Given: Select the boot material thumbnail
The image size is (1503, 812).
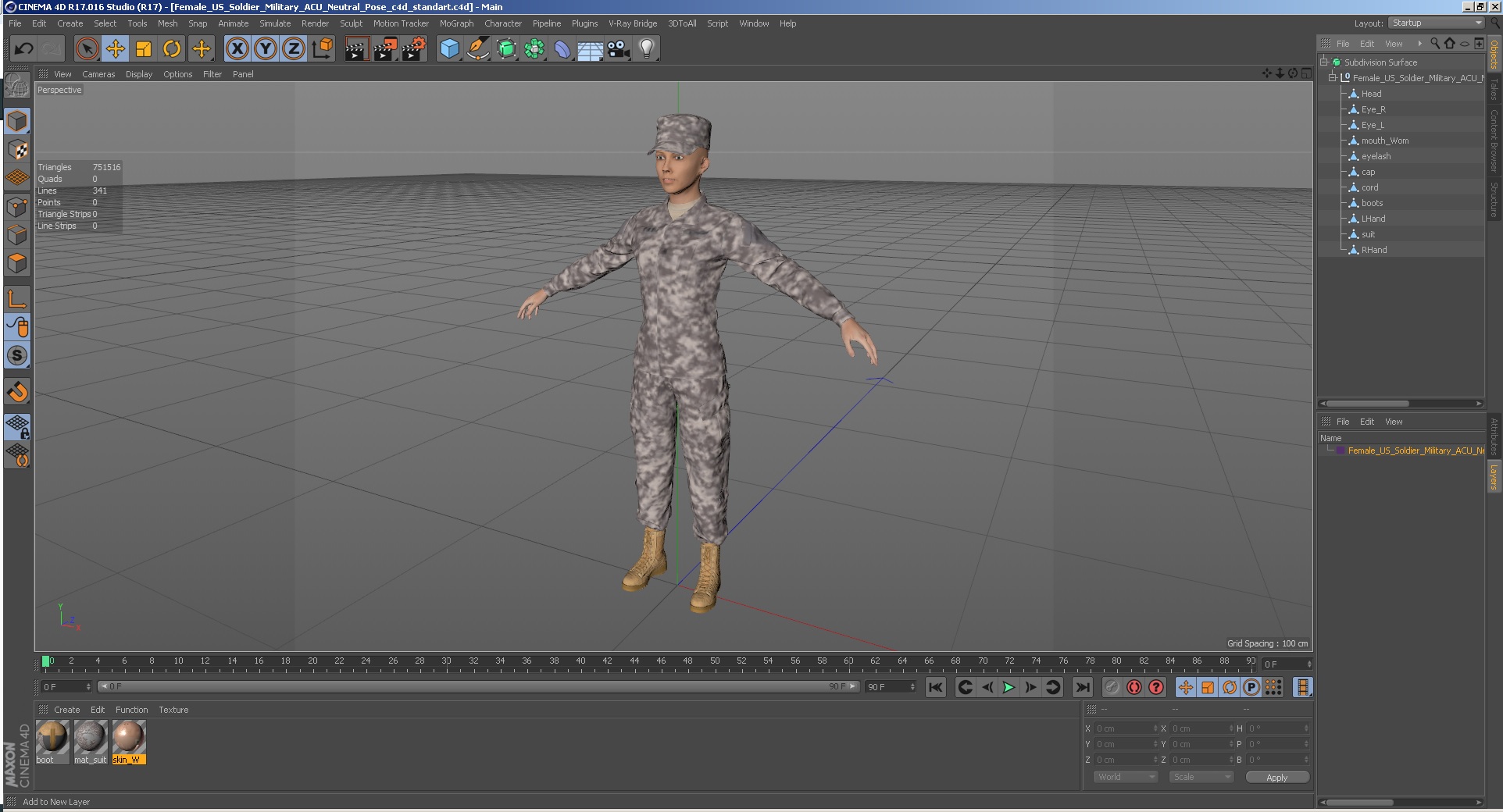Looking at the screenshot, I should [x=52, y=742].
